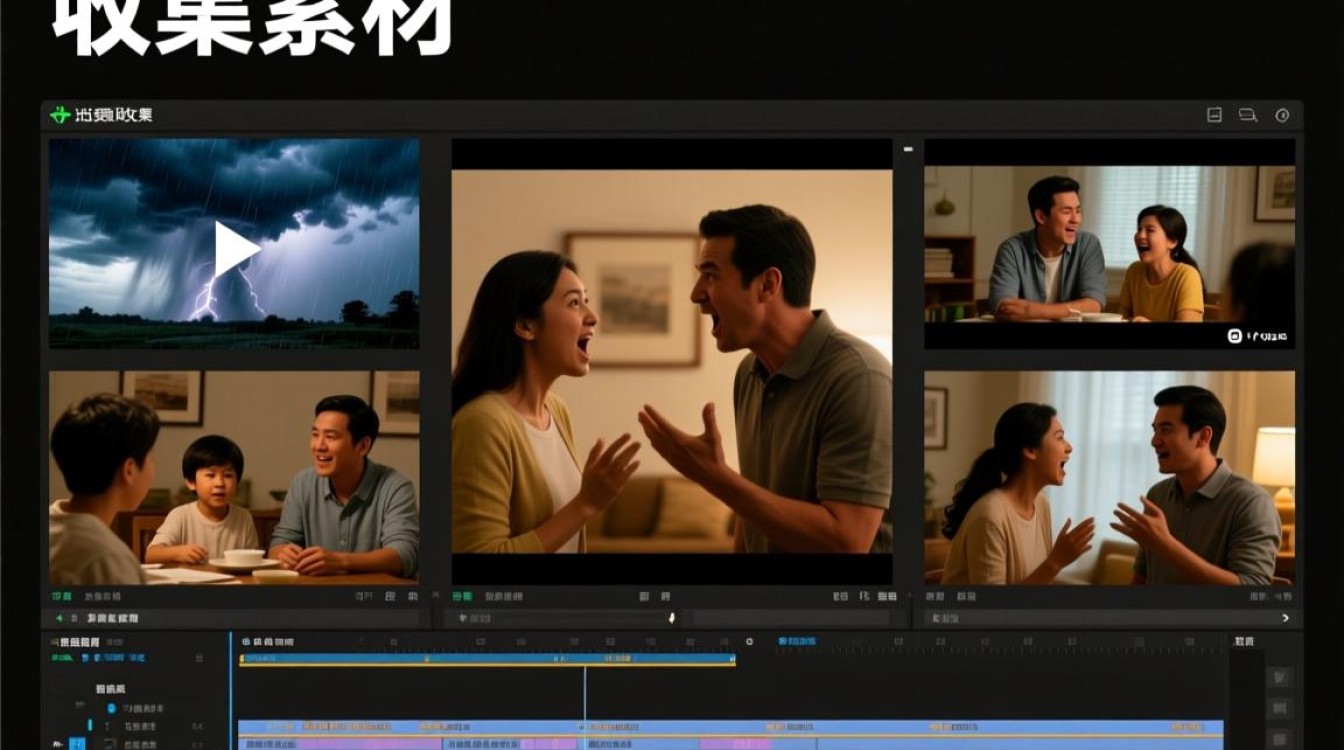Click the first square icon at the editor's top right
Viewport: 1344px width, 750px height.
[1214, 115]
